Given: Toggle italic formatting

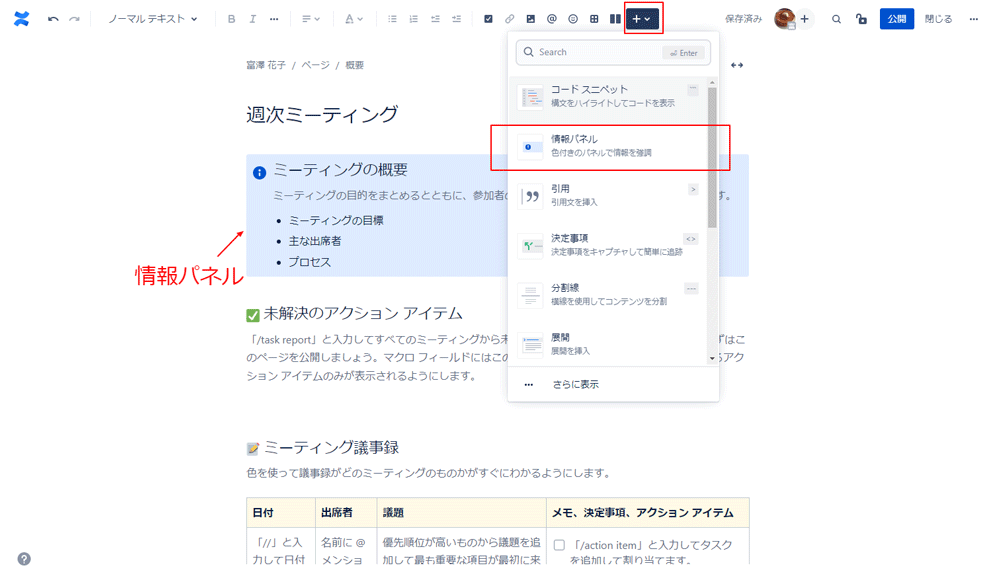Looking at the screenshot, I should click(253, 19).
